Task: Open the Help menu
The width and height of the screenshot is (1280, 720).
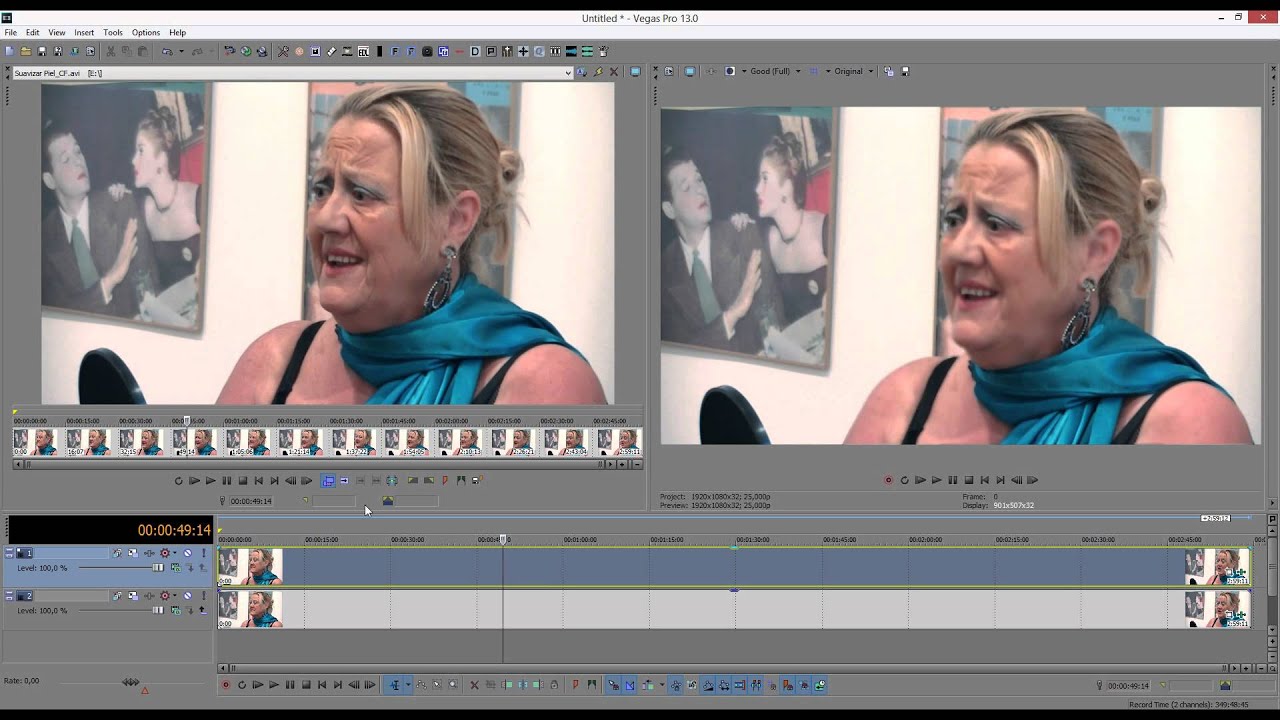Action: pyautogui.click(x=178, y=33)
